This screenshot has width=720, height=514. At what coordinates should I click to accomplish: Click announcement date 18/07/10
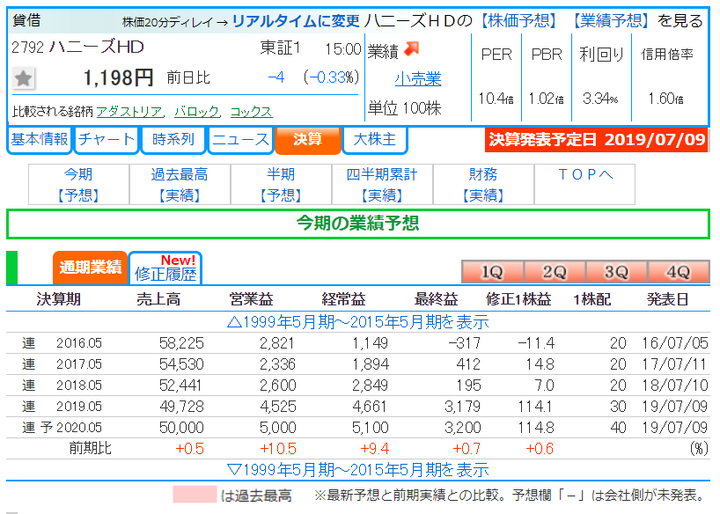click(x=675, y=385)
